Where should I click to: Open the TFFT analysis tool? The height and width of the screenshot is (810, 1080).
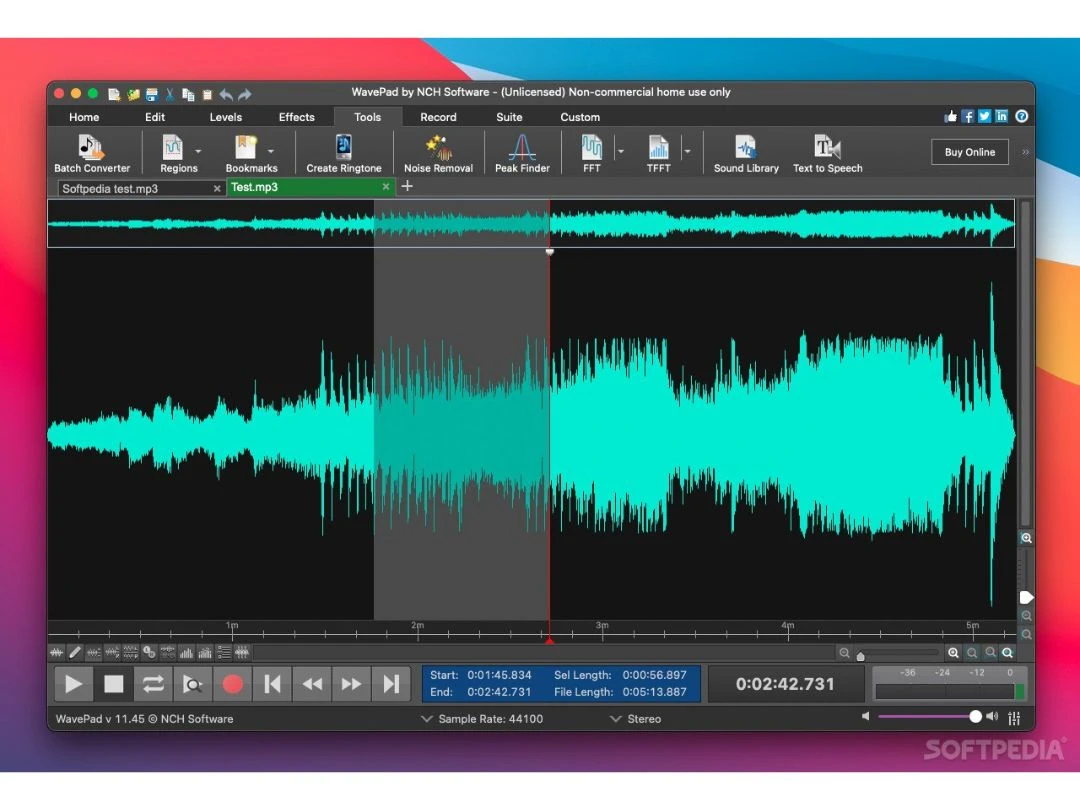coord(658,153)
